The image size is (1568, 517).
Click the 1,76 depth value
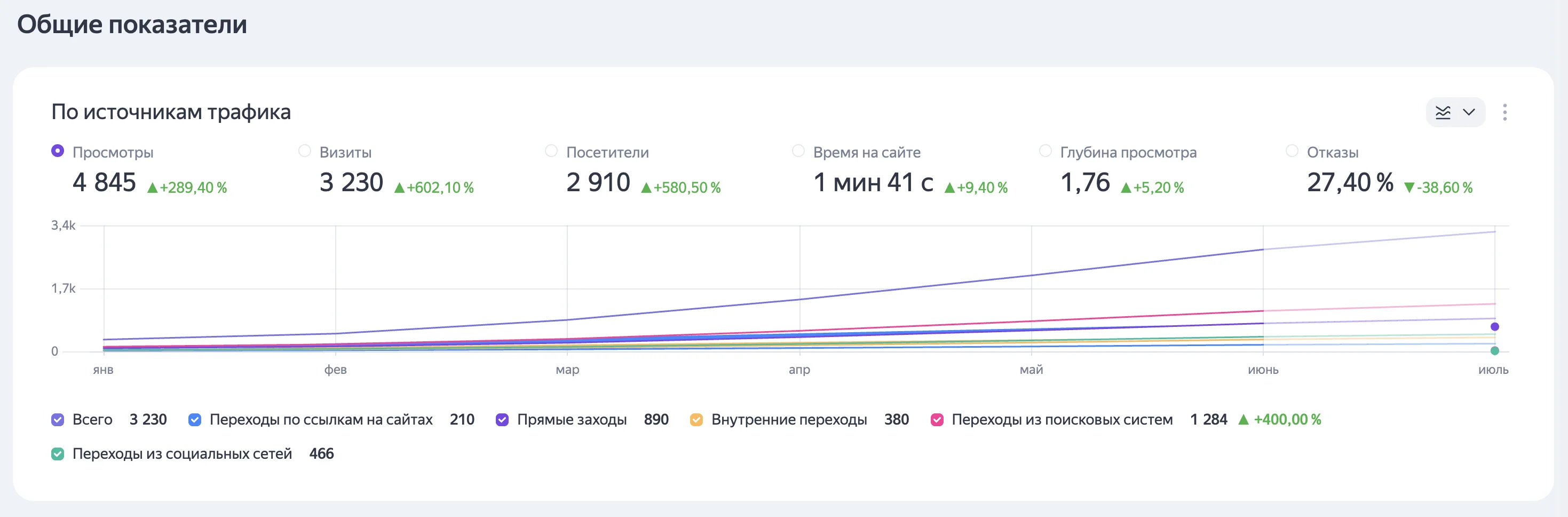[1086, 182]
